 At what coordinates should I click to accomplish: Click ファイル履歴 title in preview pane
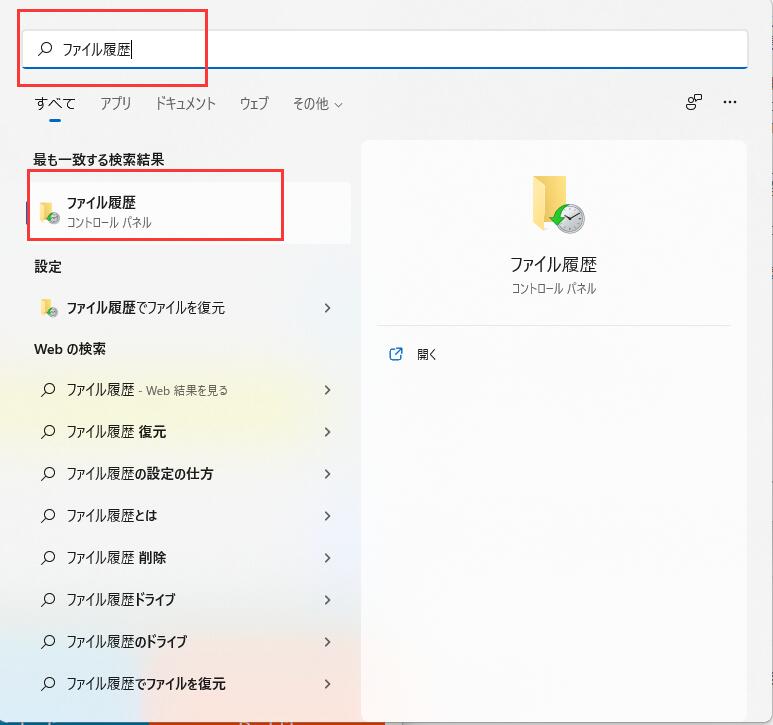553,265
